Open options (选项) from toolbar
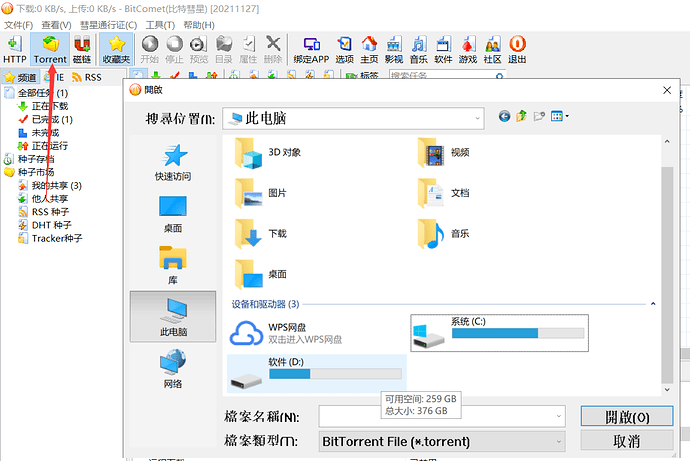Viewport: 690px width, 461px height. pyautogui.click(x=345, y=49)
